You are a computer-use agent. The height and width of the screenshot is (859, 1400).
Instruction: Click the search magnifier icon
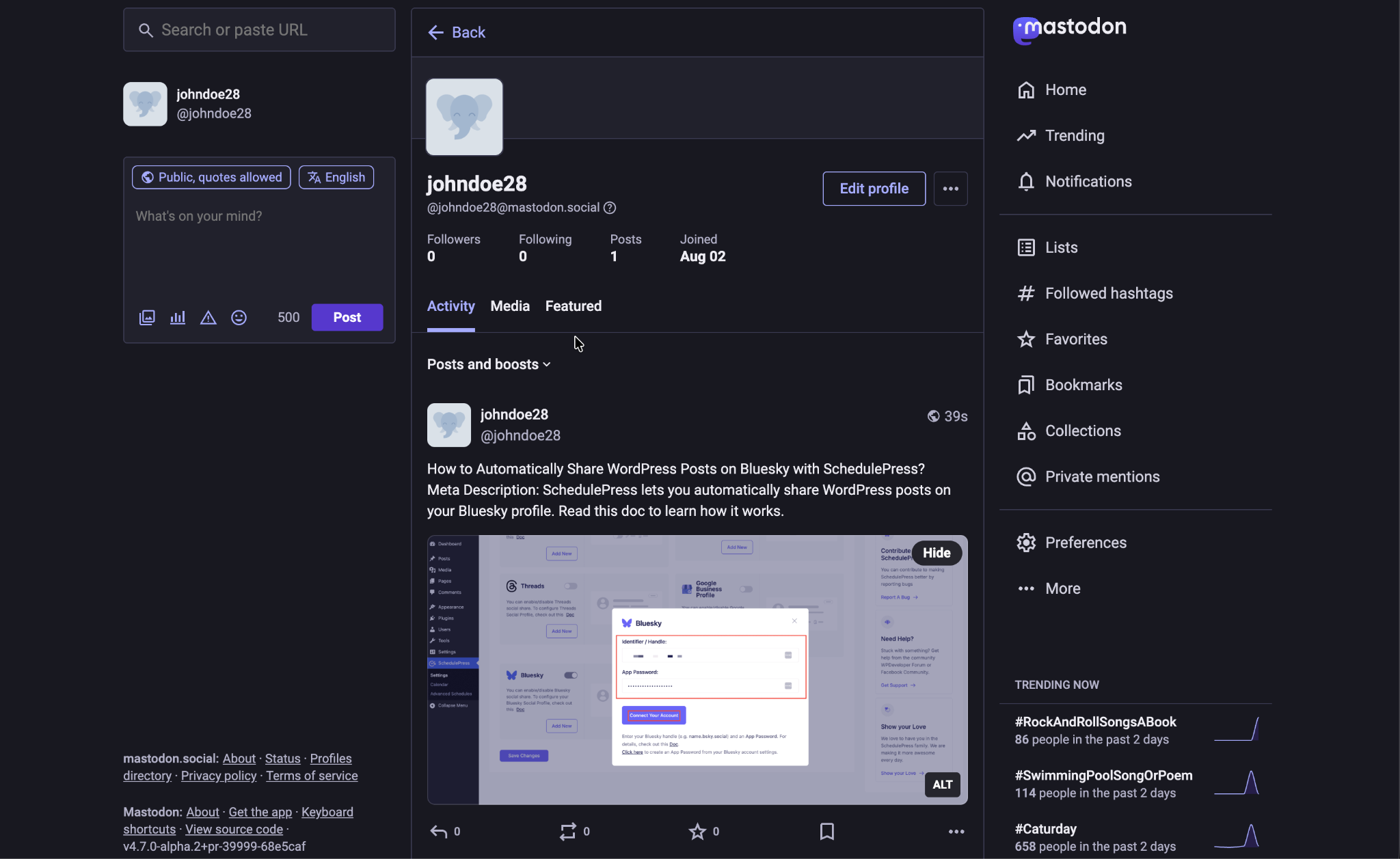146,30
